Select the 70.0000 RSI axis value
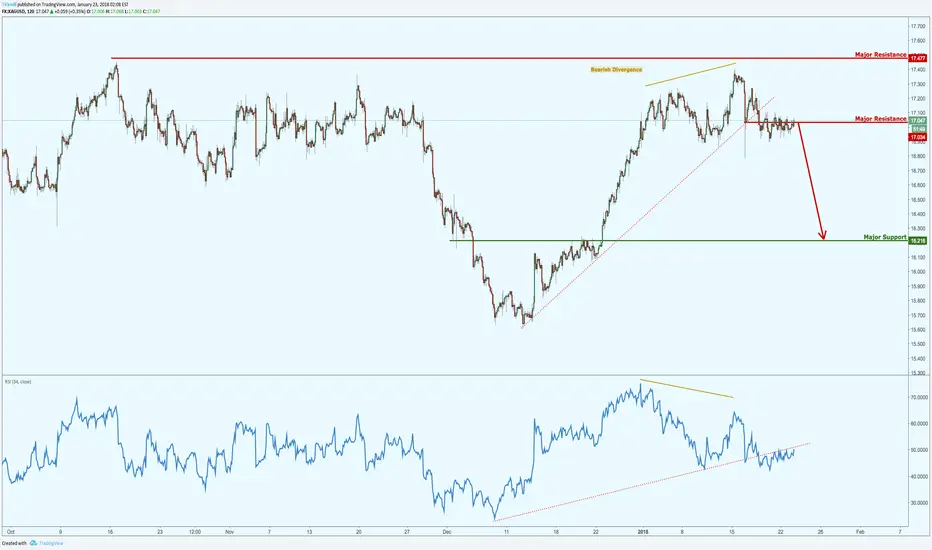Viewport: 932px width, 550px height. 919,397
